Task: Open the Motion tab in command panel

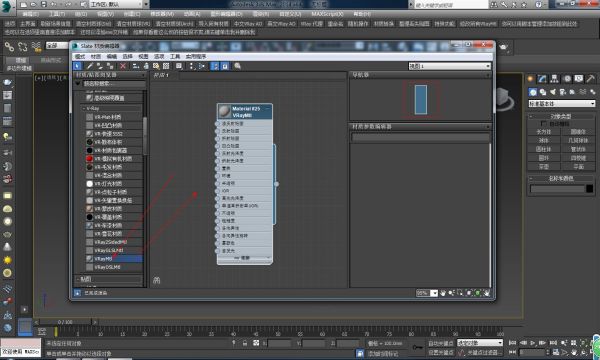Action: 567,79
